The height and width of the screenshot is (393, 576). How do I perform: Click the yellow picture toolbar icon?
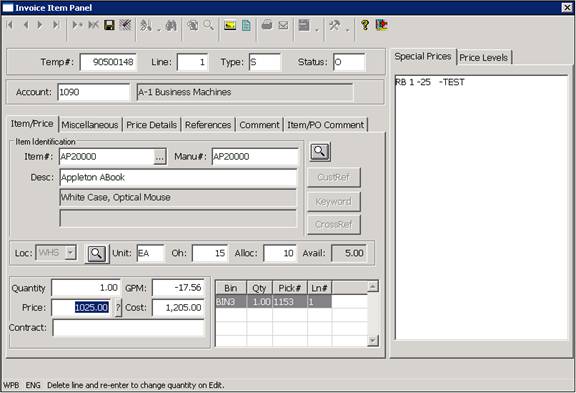[230, 25]
